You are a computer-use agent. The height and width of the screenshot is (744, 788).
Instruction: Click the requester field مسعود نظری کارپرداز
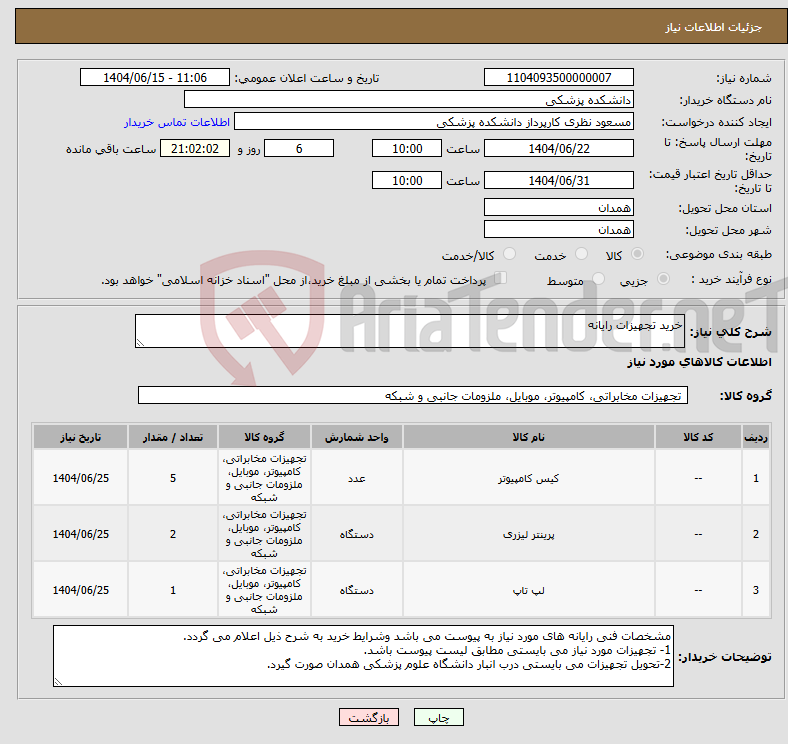[434, 122]
